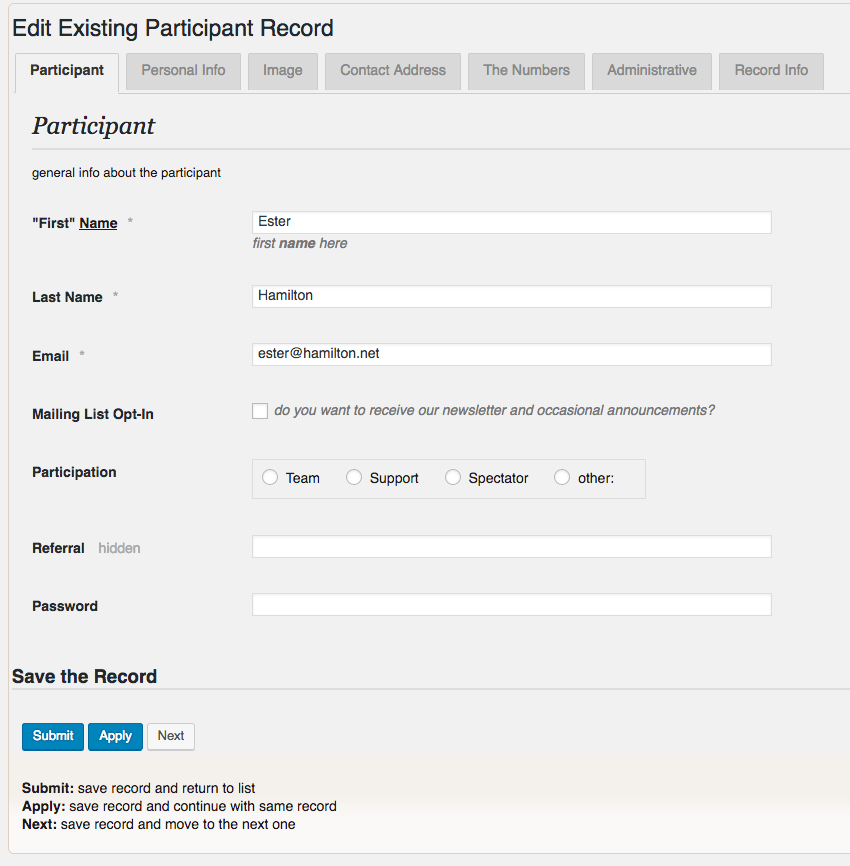Open the Record Info tab
This screenshot has height=866, width=850.
pyautogui.click(x=770, y=70)
